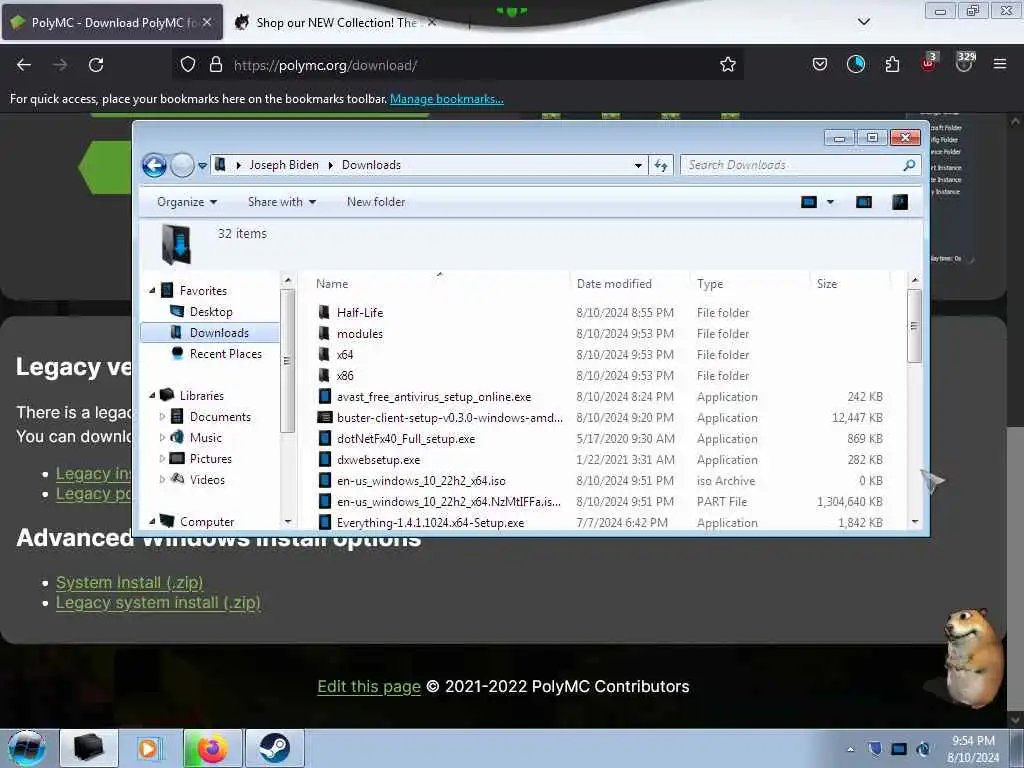Select Desktop under Favorites

[x=211, y=312]
